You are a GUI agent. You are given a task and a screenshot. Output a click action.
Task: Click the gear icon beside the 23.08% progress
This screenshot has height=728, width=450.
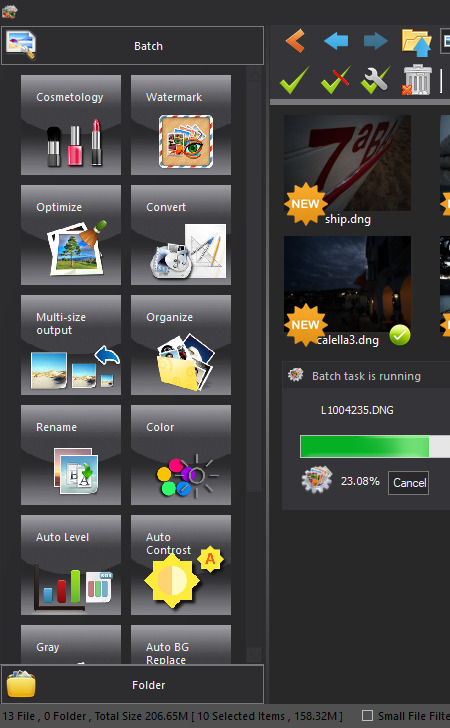(x=317, y=480)
